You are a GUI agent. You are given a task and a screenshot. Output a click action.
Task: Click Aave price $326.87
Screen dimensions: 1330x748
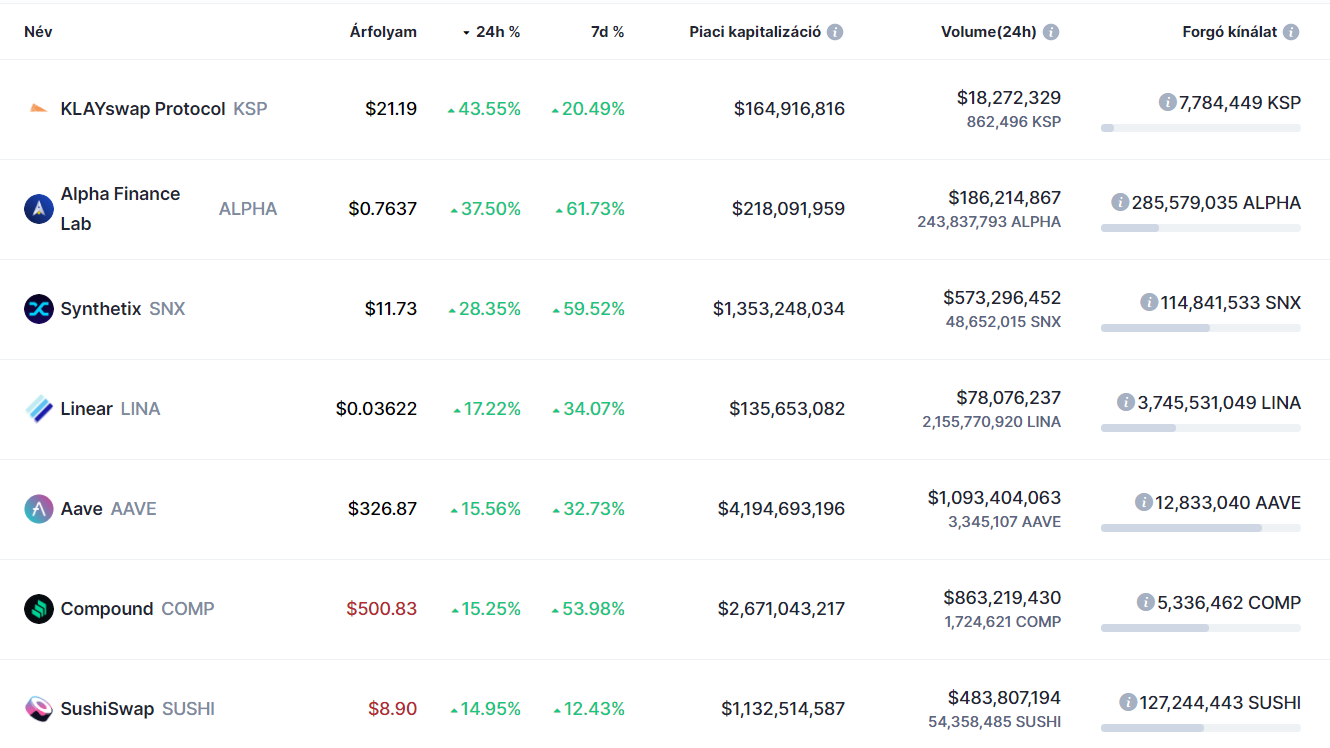383,509
